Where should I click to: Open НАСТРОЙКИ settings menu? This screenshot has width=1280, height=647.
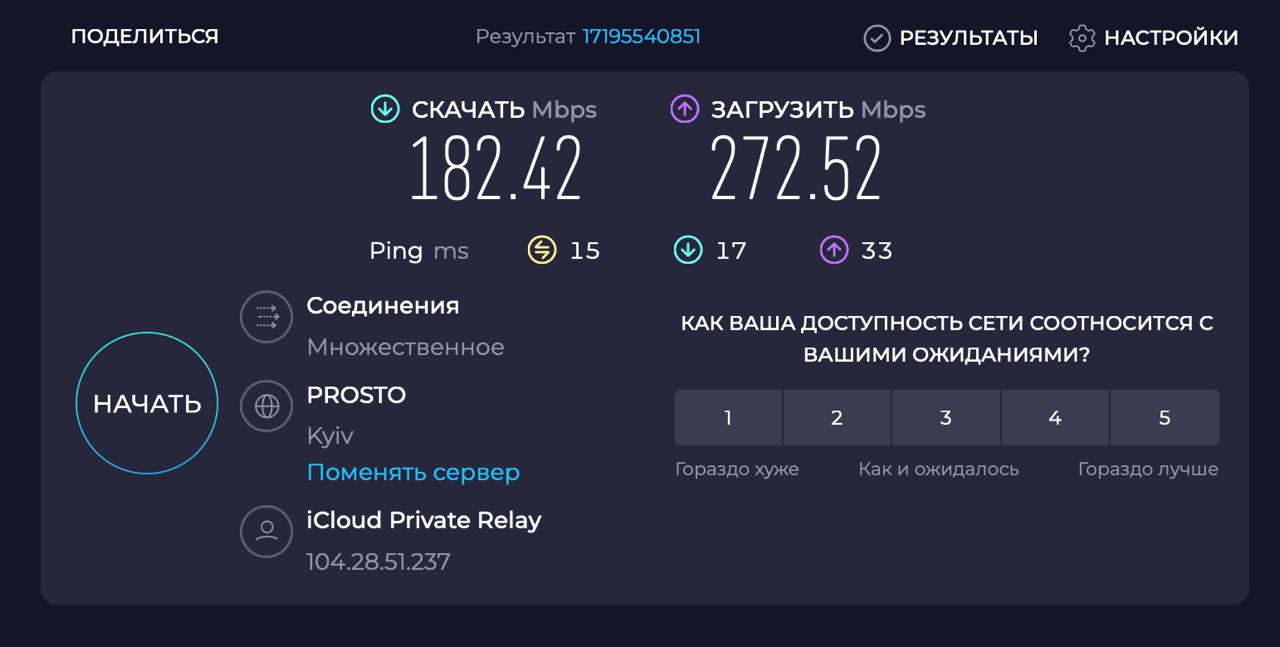click(1153, 38)
